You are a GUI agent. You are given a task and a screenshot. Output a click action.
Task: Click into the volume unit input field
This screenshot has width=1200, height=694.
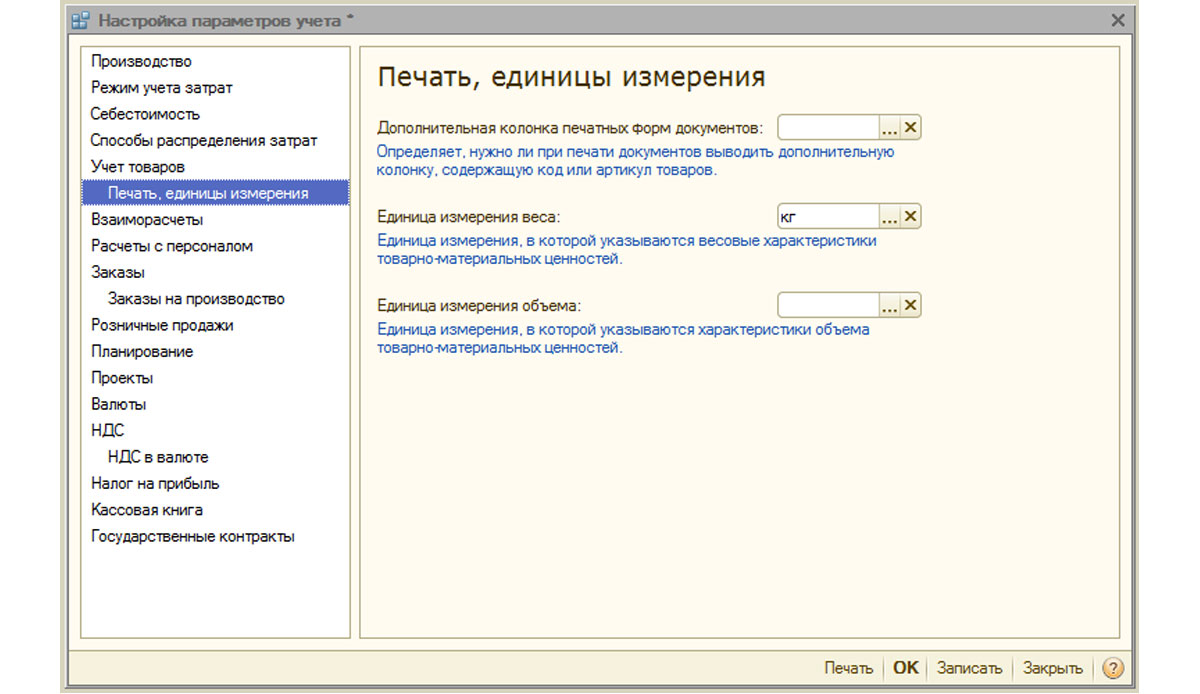tap(828, 305)
